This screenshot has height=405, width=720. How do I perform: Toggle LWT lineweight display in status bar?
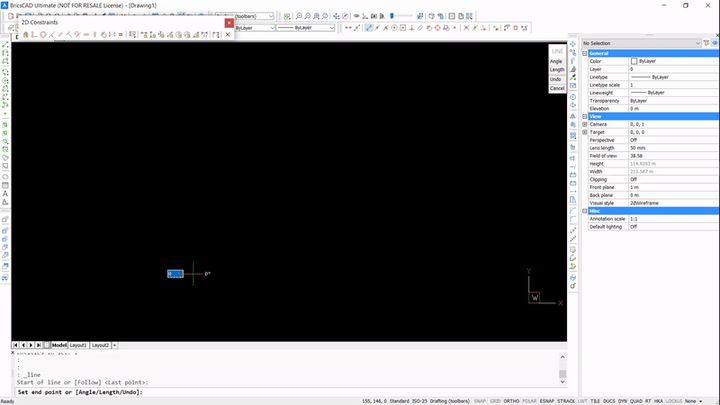point(582,401)
